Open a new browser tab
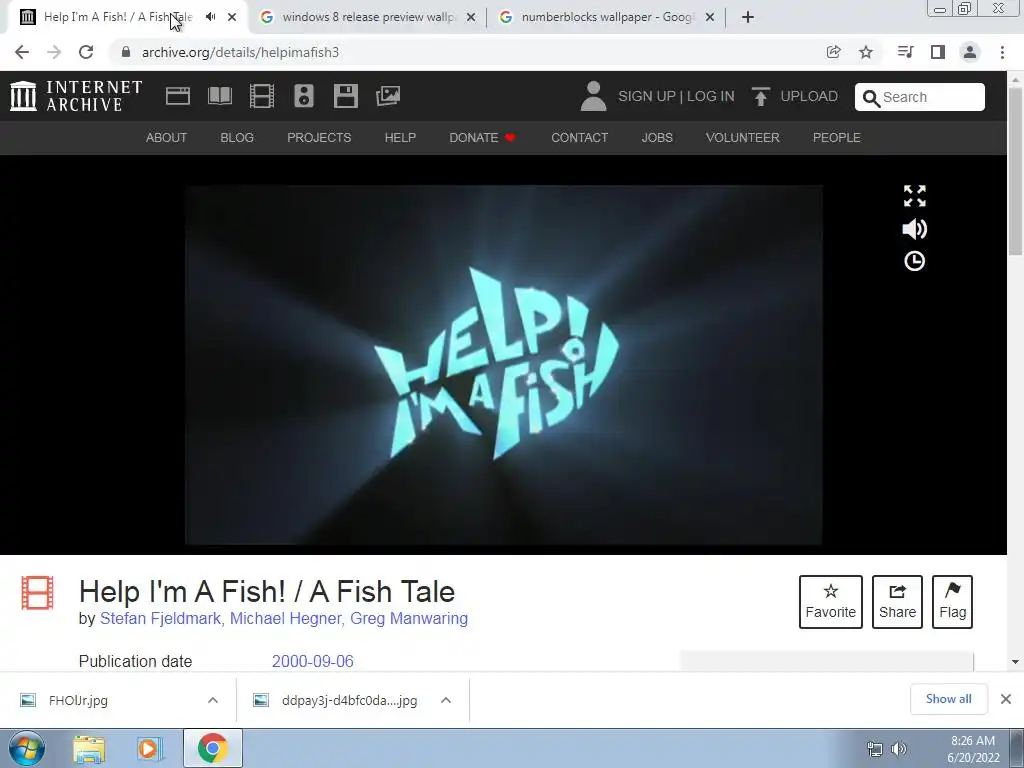This screenshot has height=768, width=1024. (x=748, y=17)
